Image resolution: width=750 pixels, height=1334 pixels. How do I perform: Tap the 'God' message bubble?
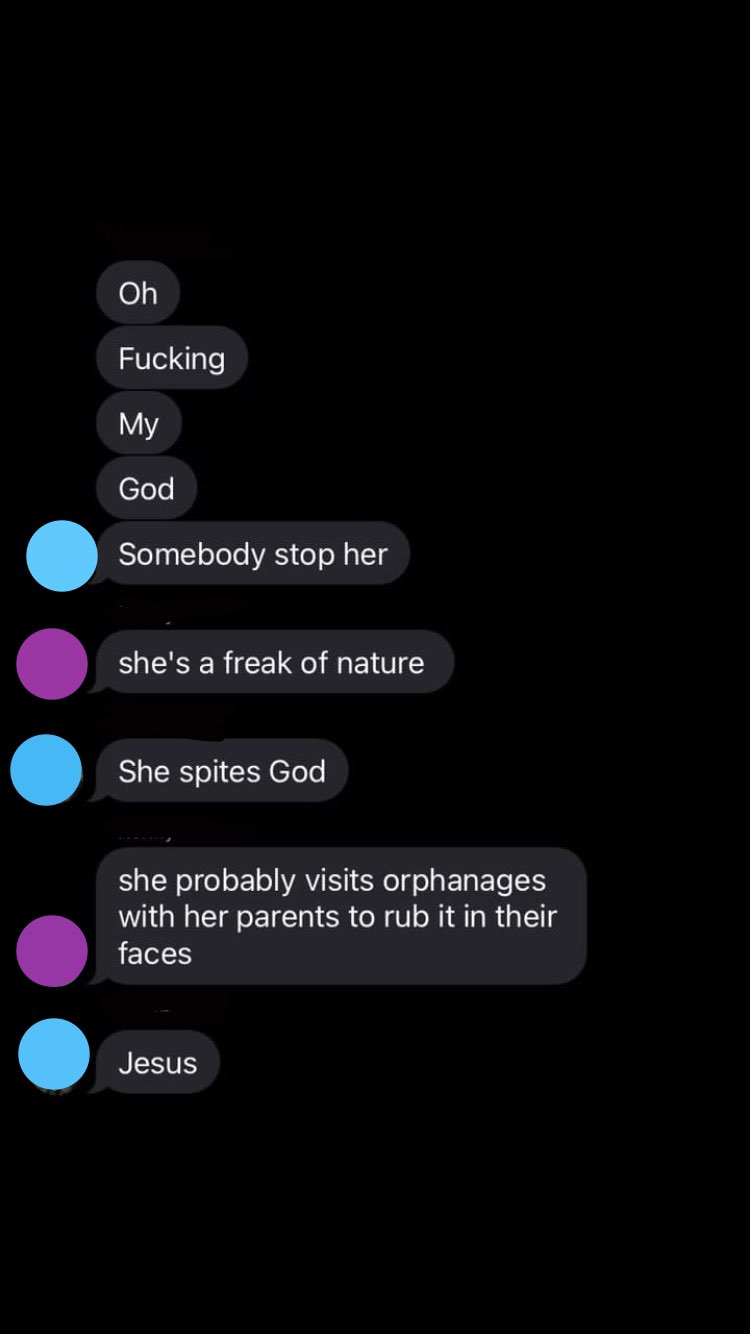tap(147, 488)
